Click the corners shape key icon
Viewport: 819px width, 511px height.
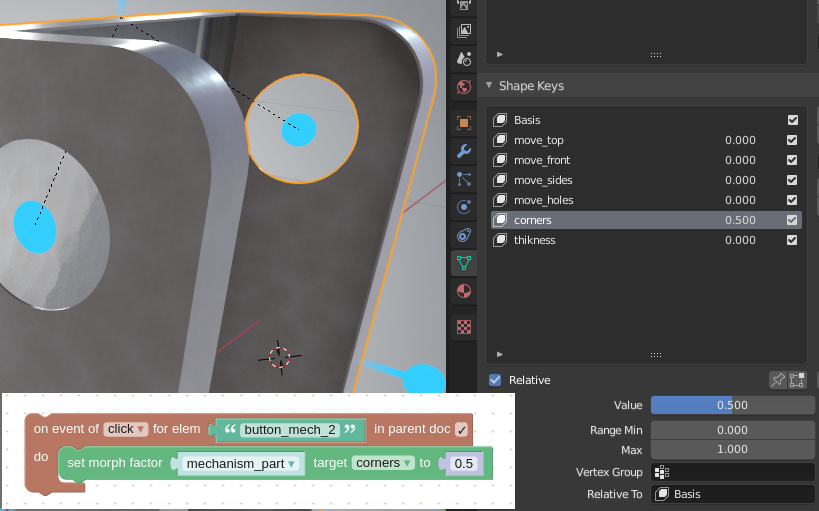pos(500,220)
